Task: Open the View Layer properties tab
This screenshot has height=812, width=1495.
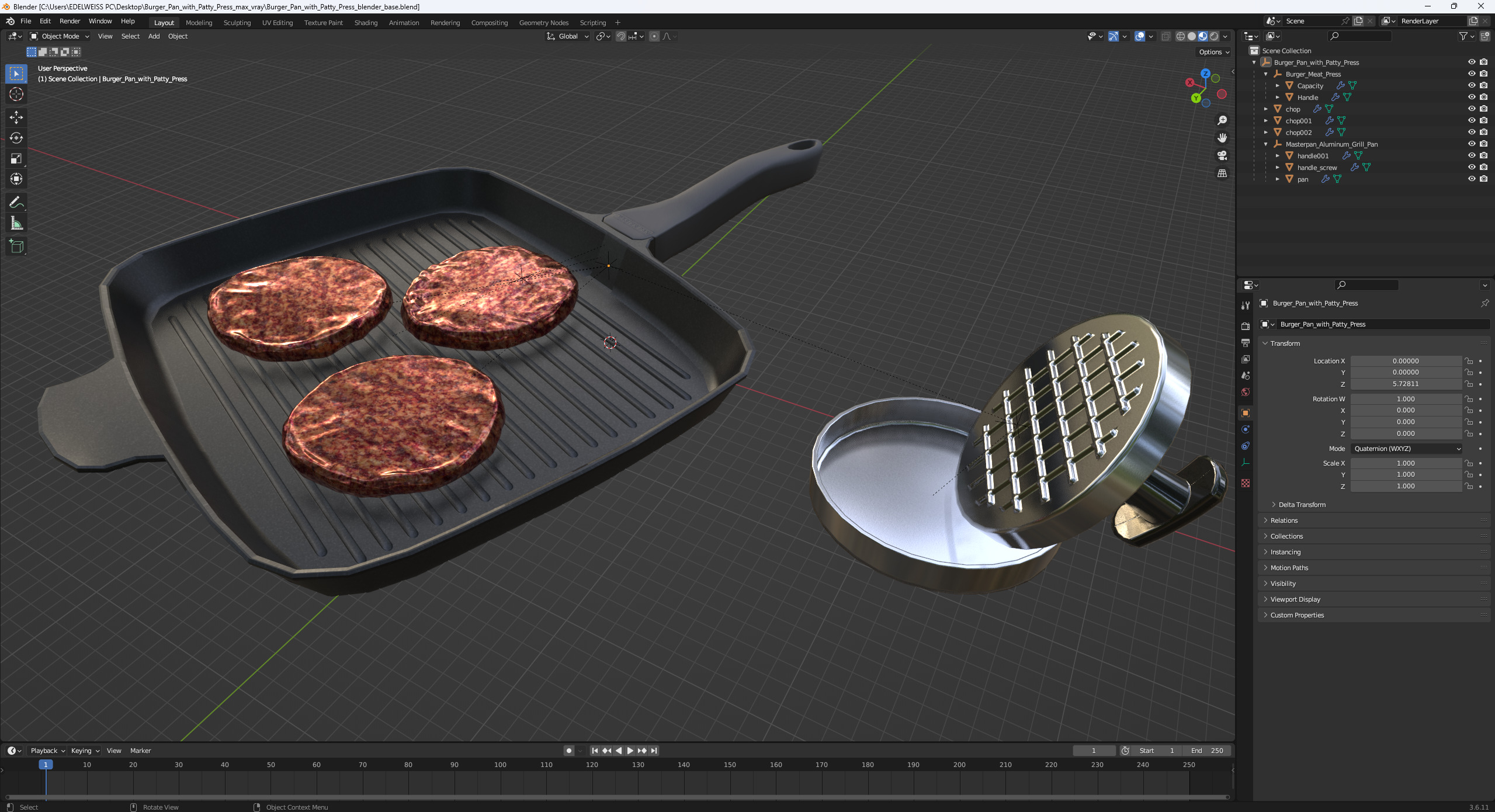Action: [x=1246, y=359]
